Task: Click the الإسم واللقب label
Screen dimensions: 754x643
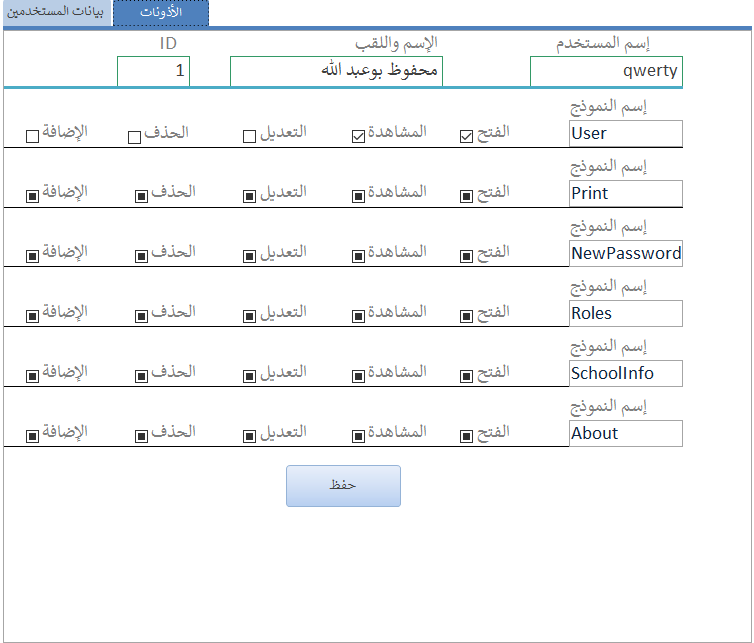Action: pyautogui.click(x=397, y=43)
